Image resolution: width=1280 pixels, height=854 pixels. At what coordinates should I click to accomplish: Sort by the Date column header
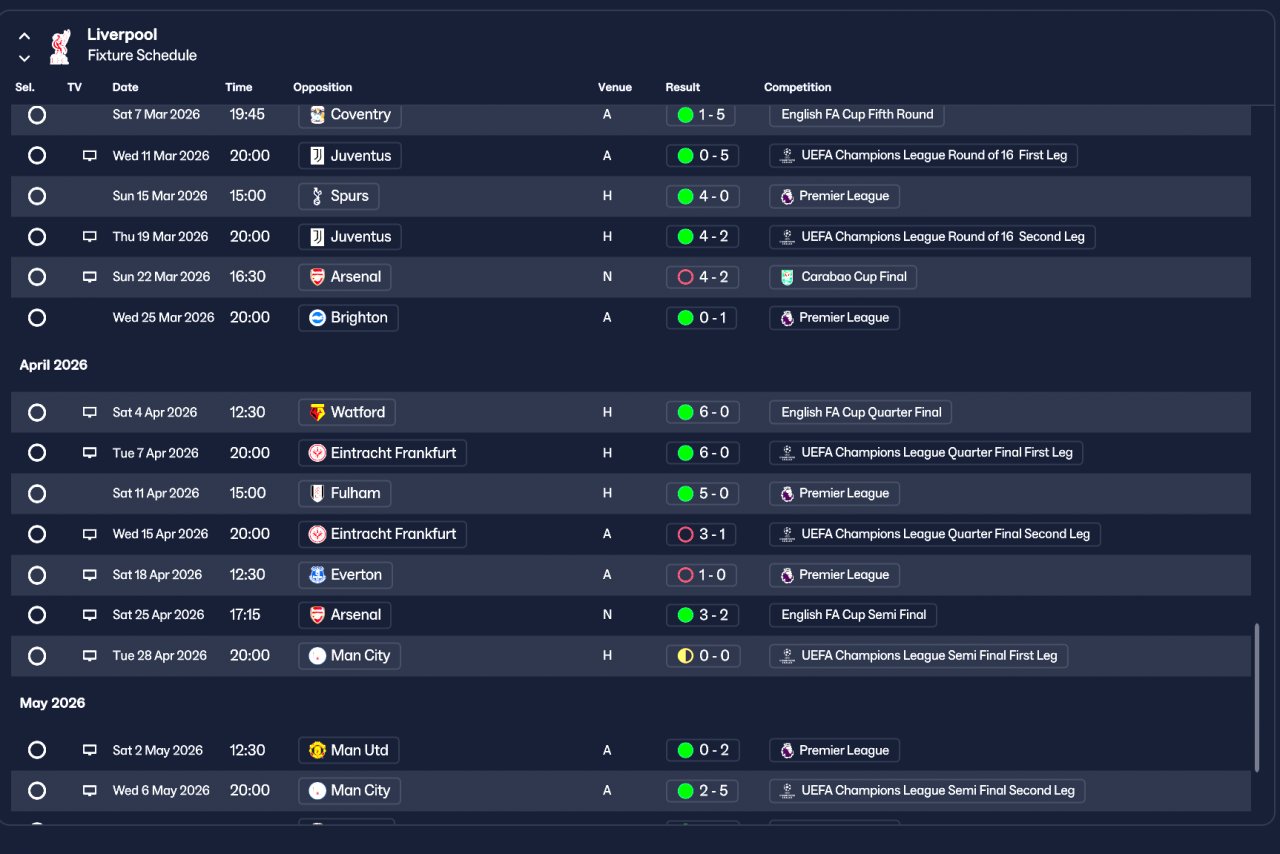coord(125,88)
